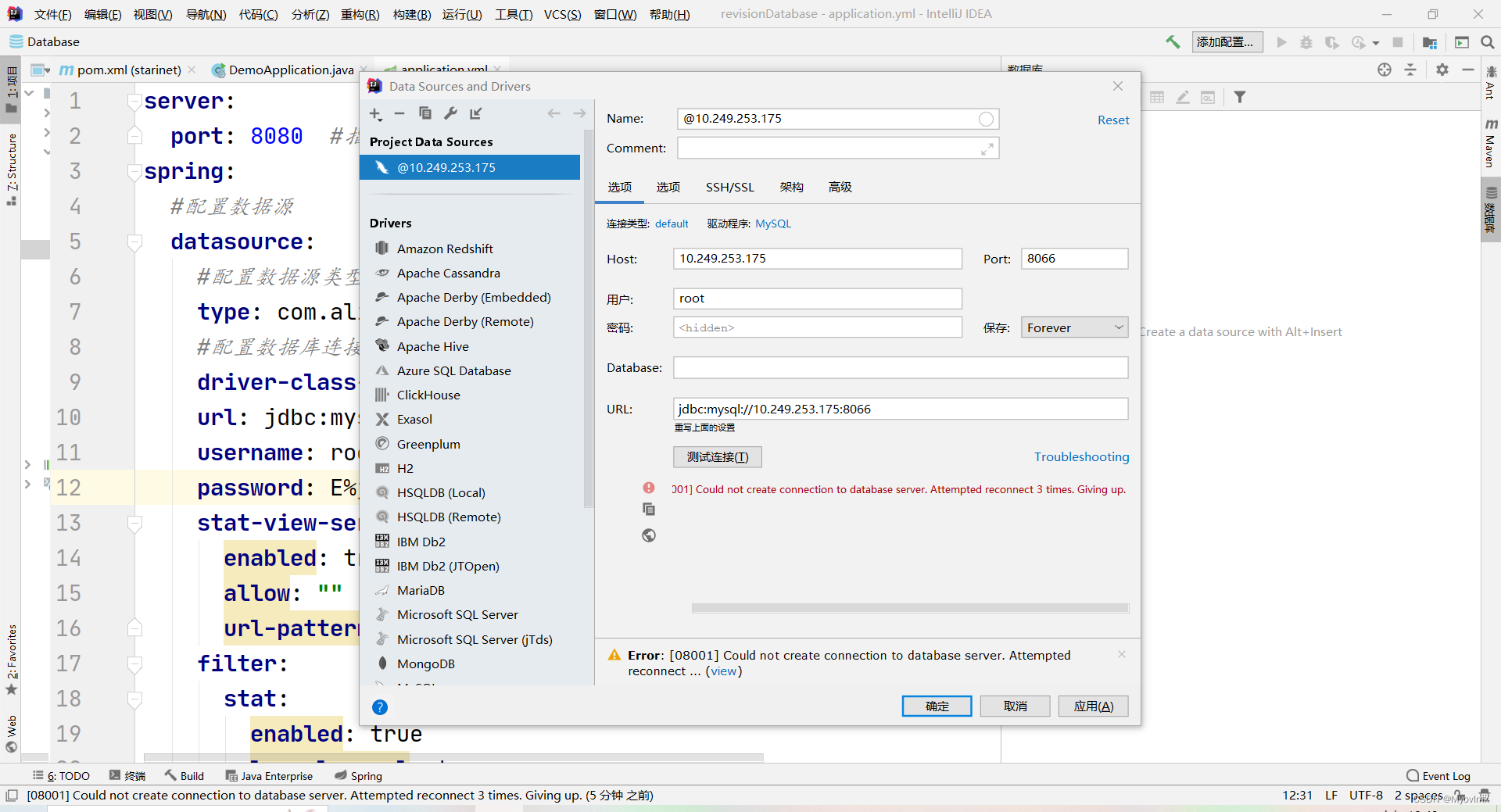1501x812 pixels.
Task: Click the Reset link
Action: [x=1113, y=120]
